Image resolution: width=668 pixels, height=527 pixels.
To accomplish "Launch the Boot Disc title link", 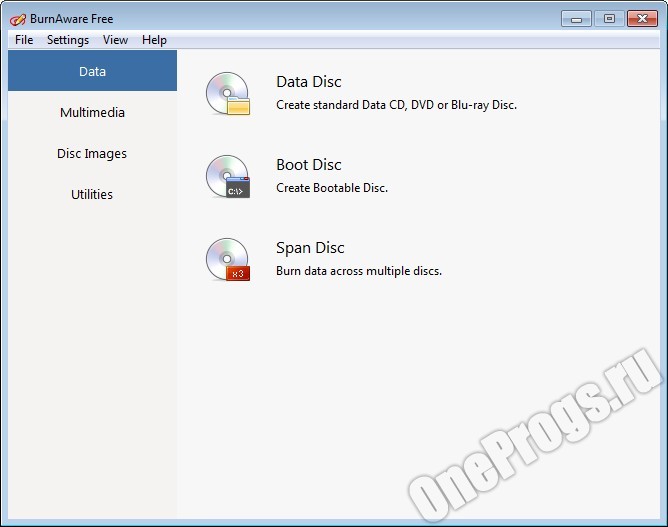I will pos(309,165).
